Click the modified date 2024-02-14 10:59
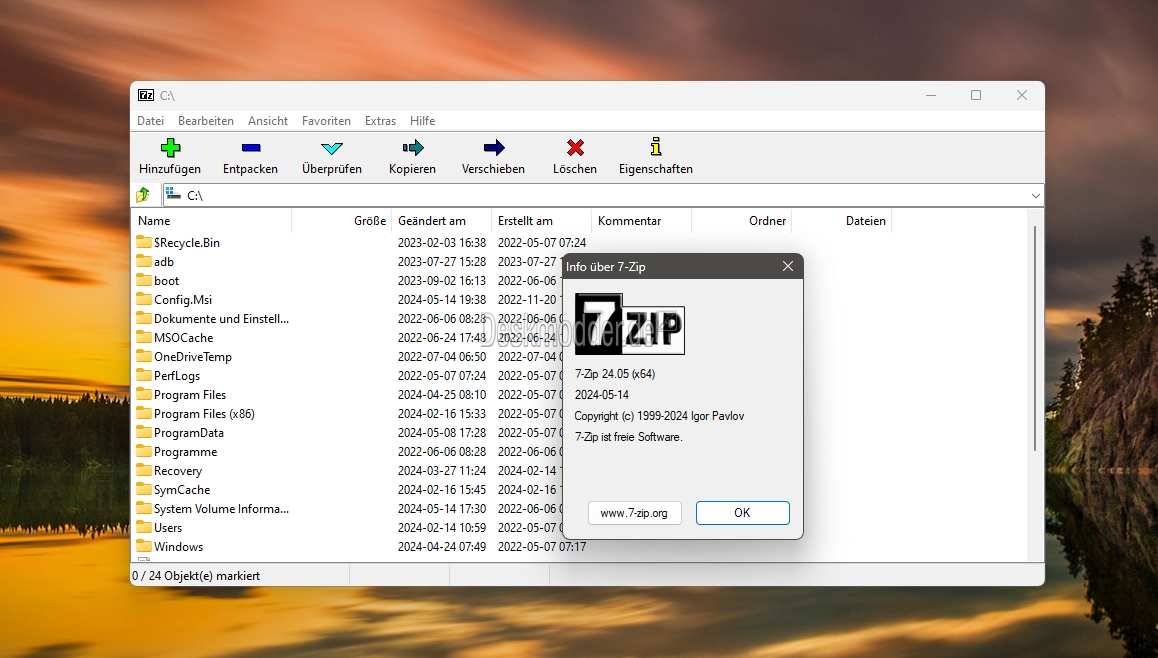 click(x=442, y=527)
